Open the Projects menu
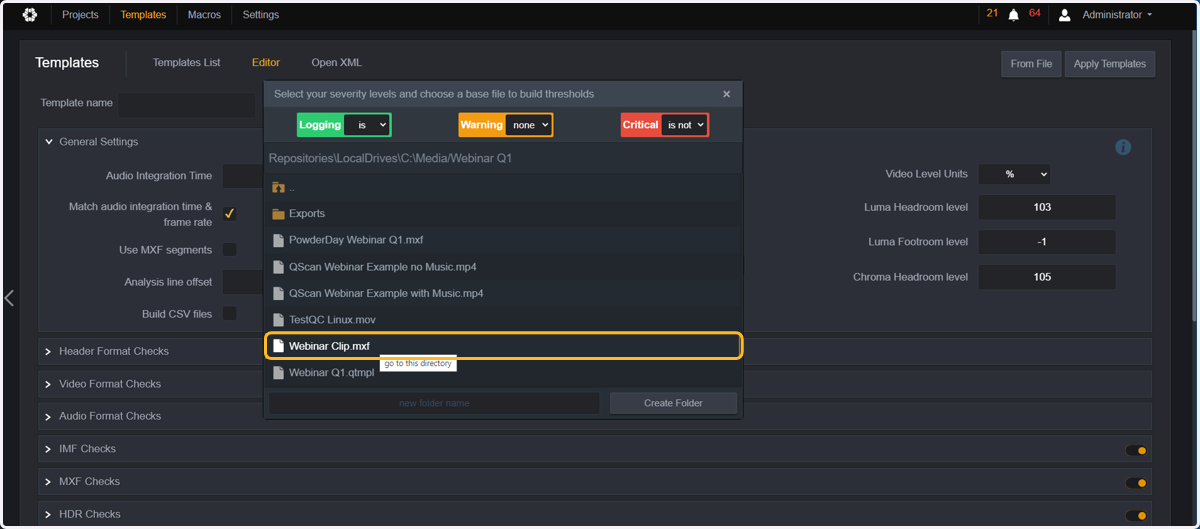This screenshot has width=1200, height=529. 80,15
